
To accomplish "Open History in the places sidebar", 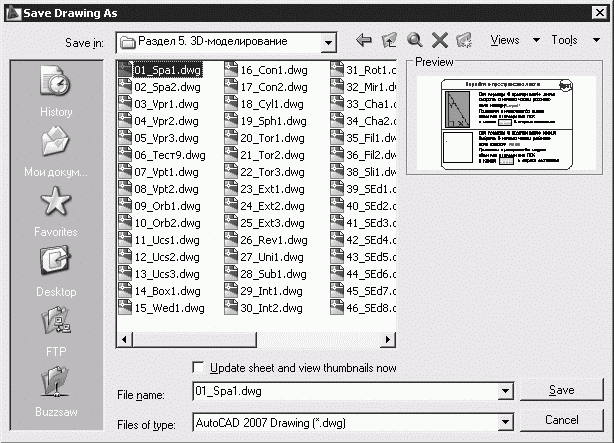I will point(56,91).
